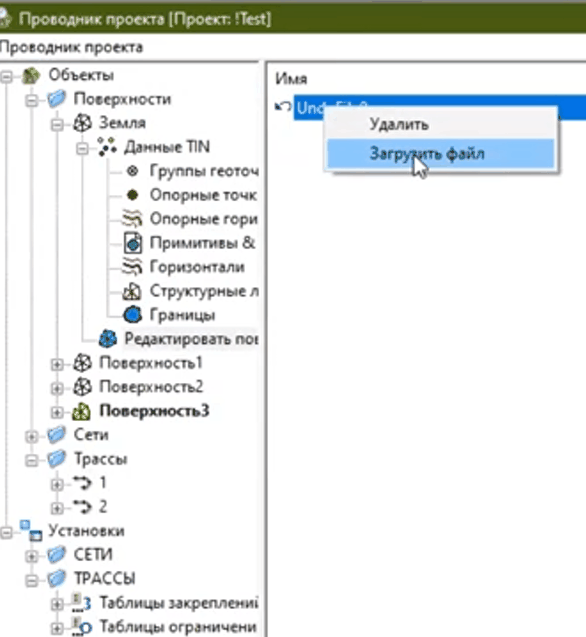Select Поверхность2 in the tree
The width and height of the screenshot is (586, 637).
point(151,387)
